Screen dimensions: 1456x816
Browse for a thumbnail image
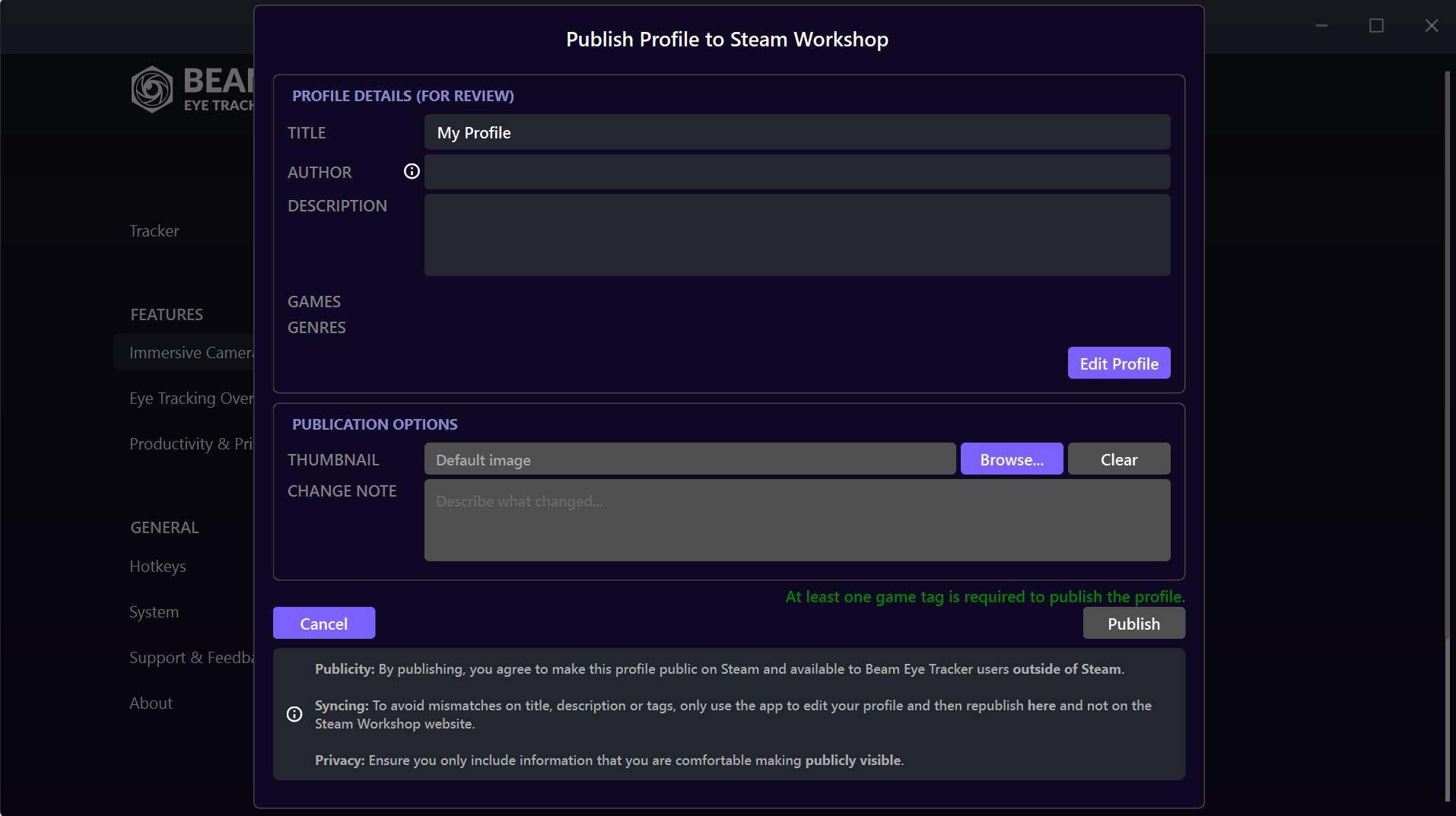click(x=1012, y=459)
